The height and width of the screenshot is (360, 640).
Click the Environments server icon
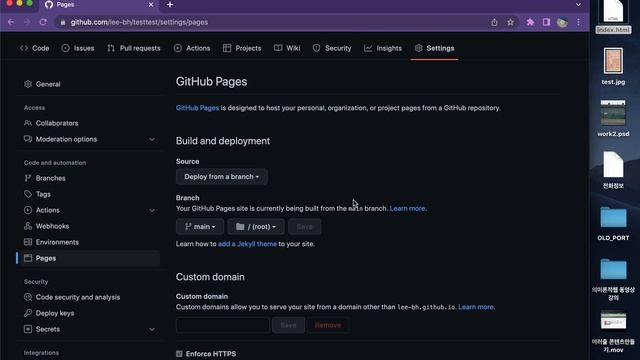click(28, 242)
